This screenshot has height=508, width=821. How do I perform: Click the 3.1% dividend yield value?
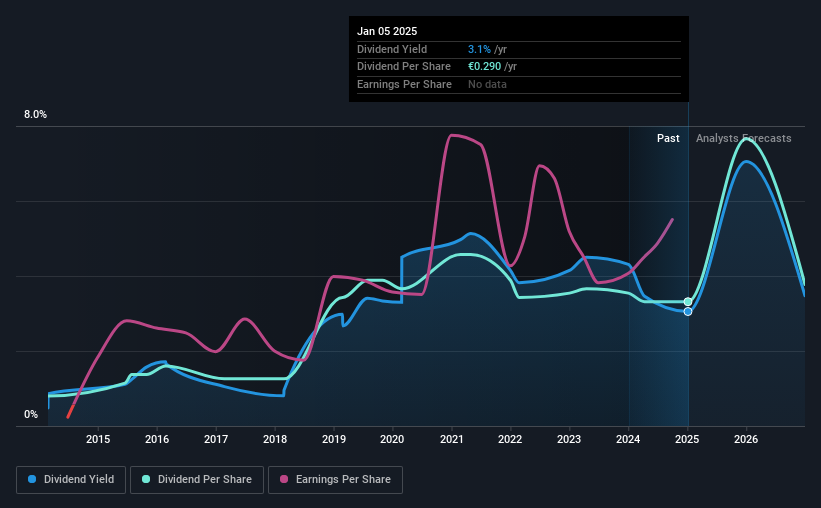coord(479,49)
